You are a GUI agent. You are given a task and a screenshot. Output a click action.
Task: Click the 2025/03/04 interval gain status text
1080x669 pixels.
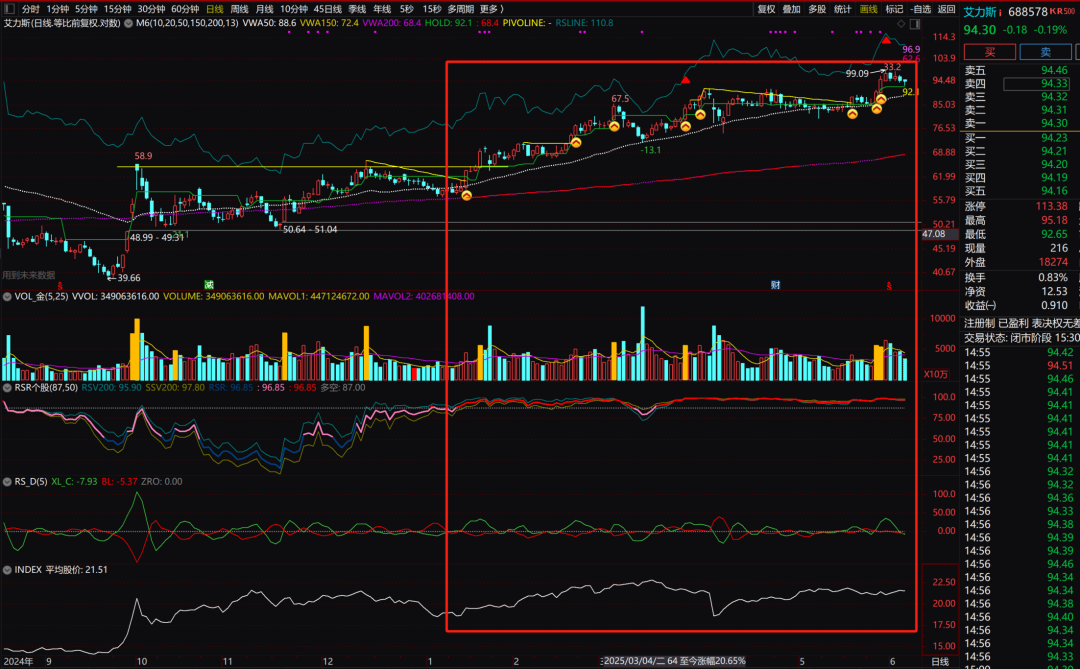[x=674, y=661]
